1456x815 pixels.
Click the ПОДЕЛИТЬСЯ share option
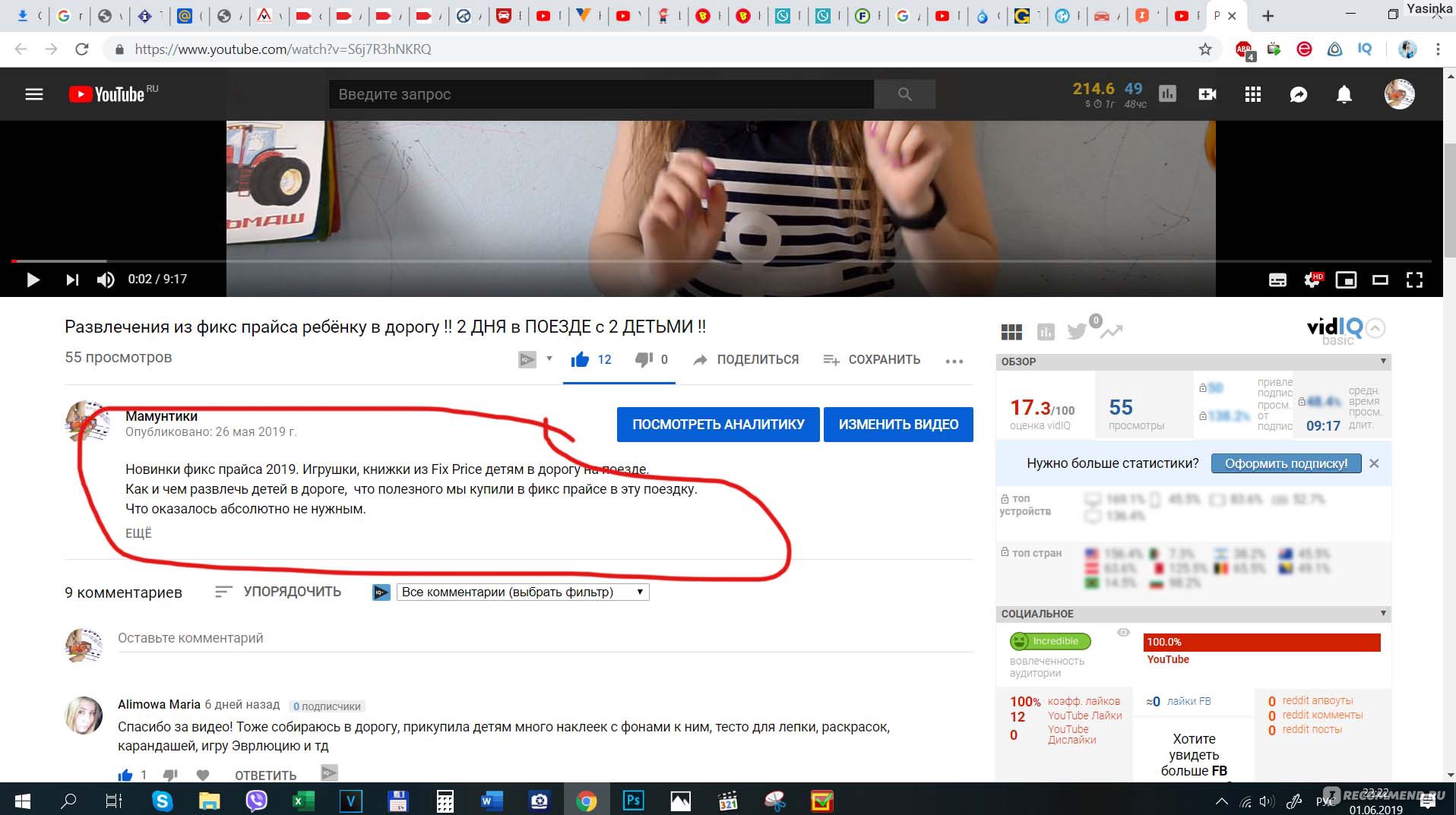click(746, 359)
